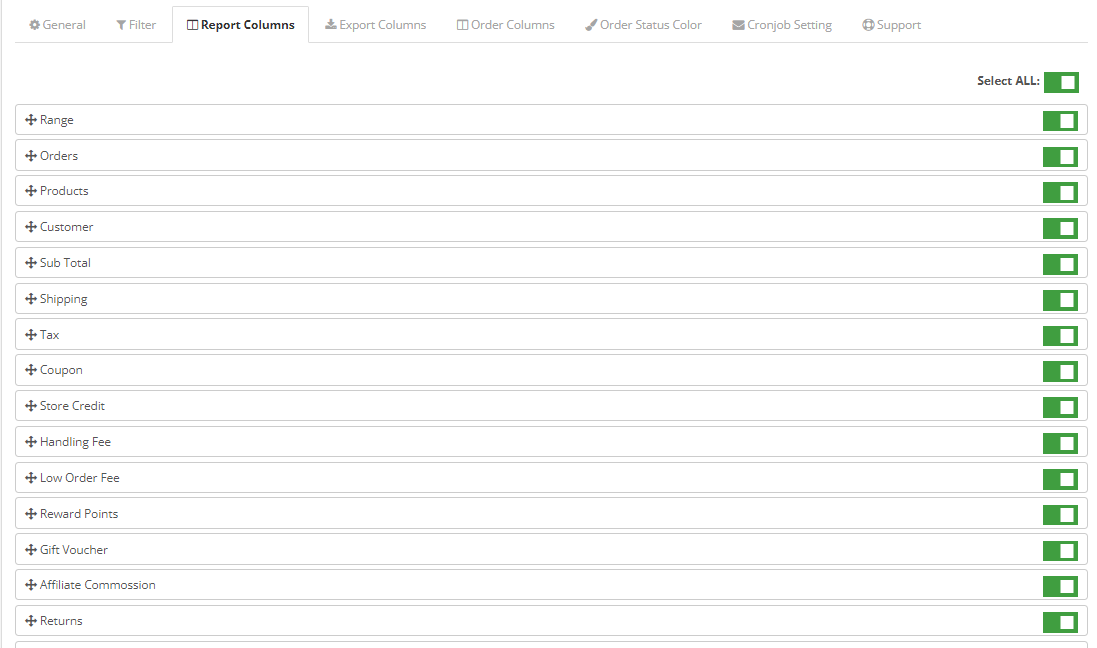The width and height of the screenshot is (1097, 648).
Task: Click the Gift Voucher row label
Action: (x=73, y=549)
